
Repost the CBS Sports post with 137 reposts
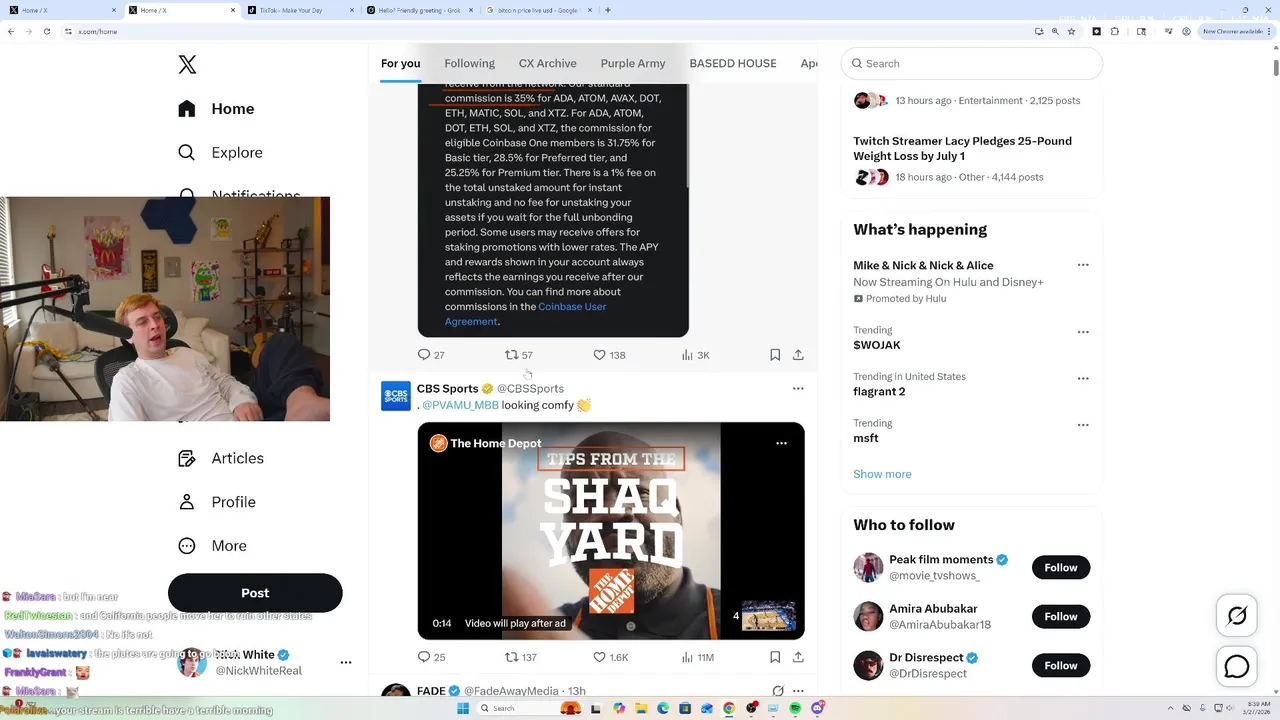pyautogui.click(x=521, y=657)
